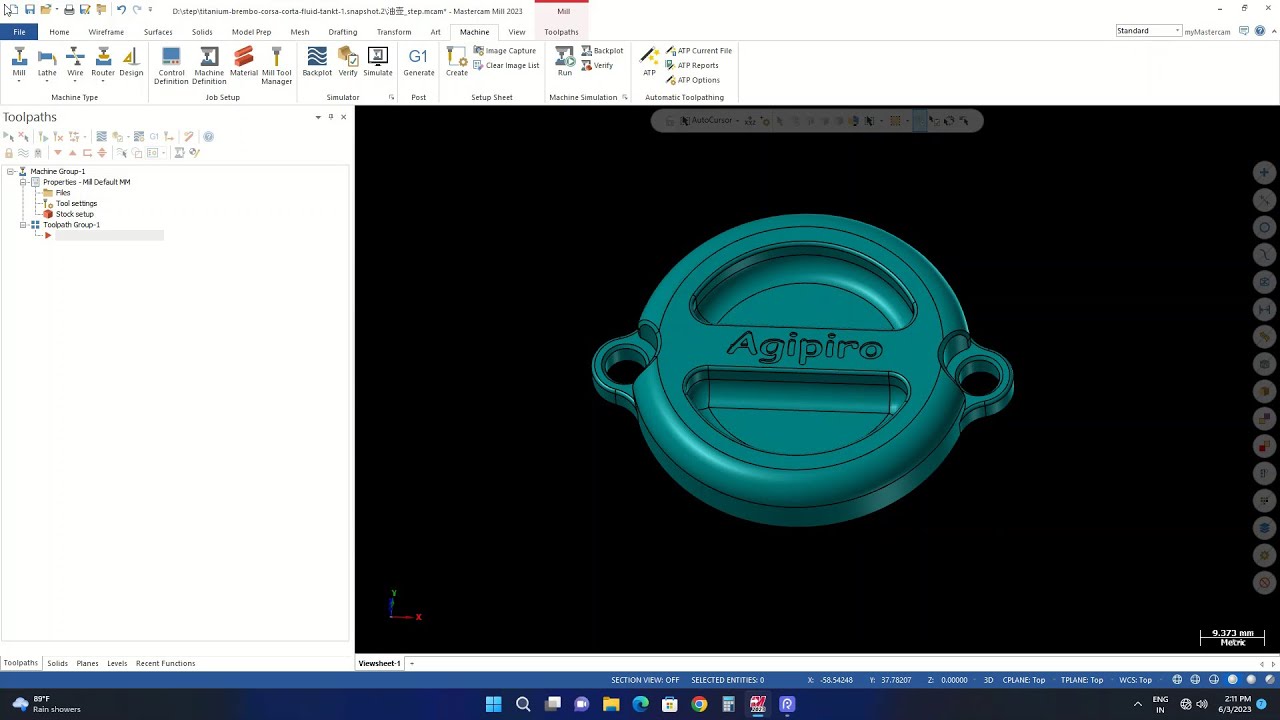This screenshot has width=1280, height=720.
Task: Click the G1 Generate post icon
Action: click(419, 63)
